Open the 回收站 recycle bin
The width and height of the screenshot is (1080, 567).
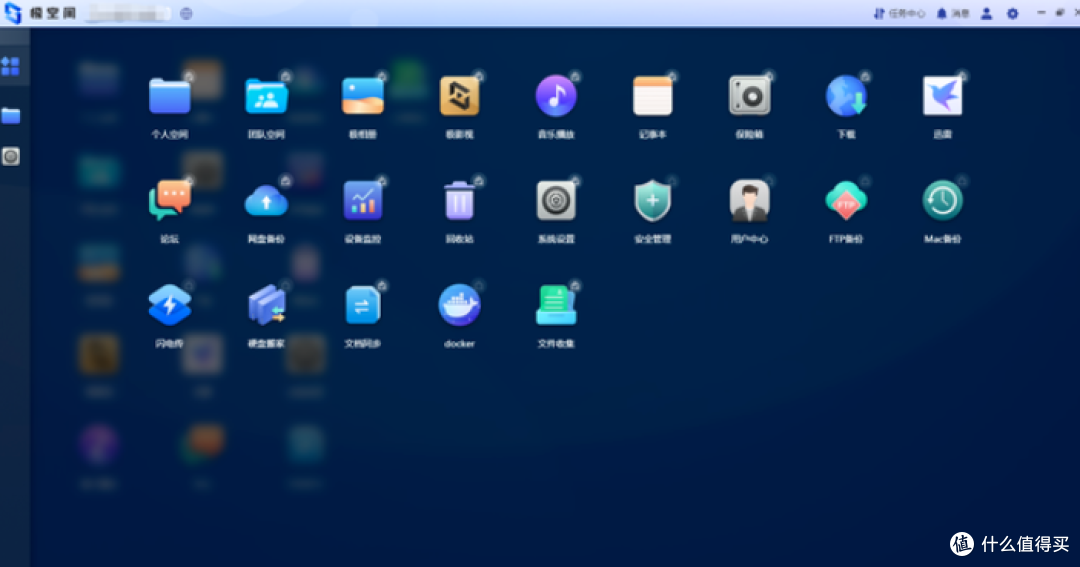tap(459, 200)
